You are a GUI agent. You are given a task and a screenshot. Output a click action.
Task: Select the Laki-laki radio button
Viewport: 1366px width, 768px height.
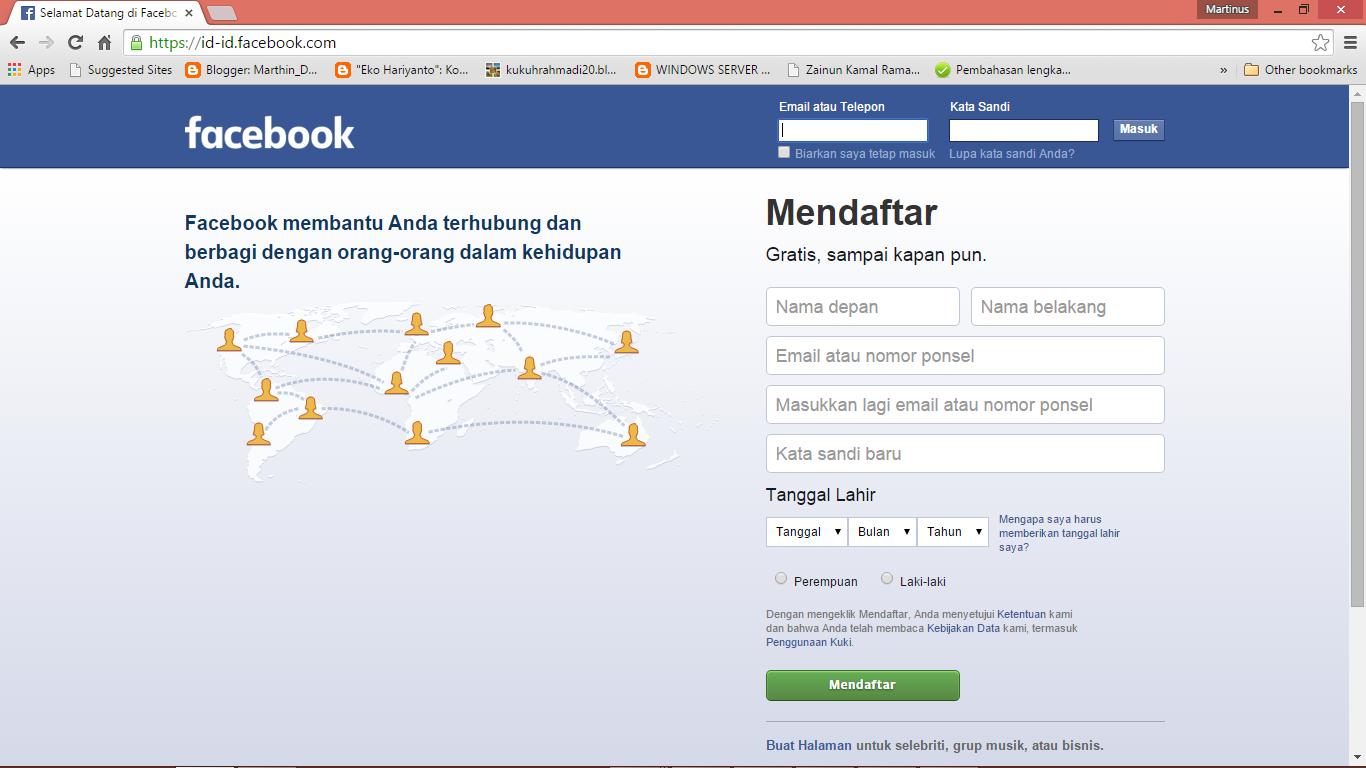click(887, 578)
